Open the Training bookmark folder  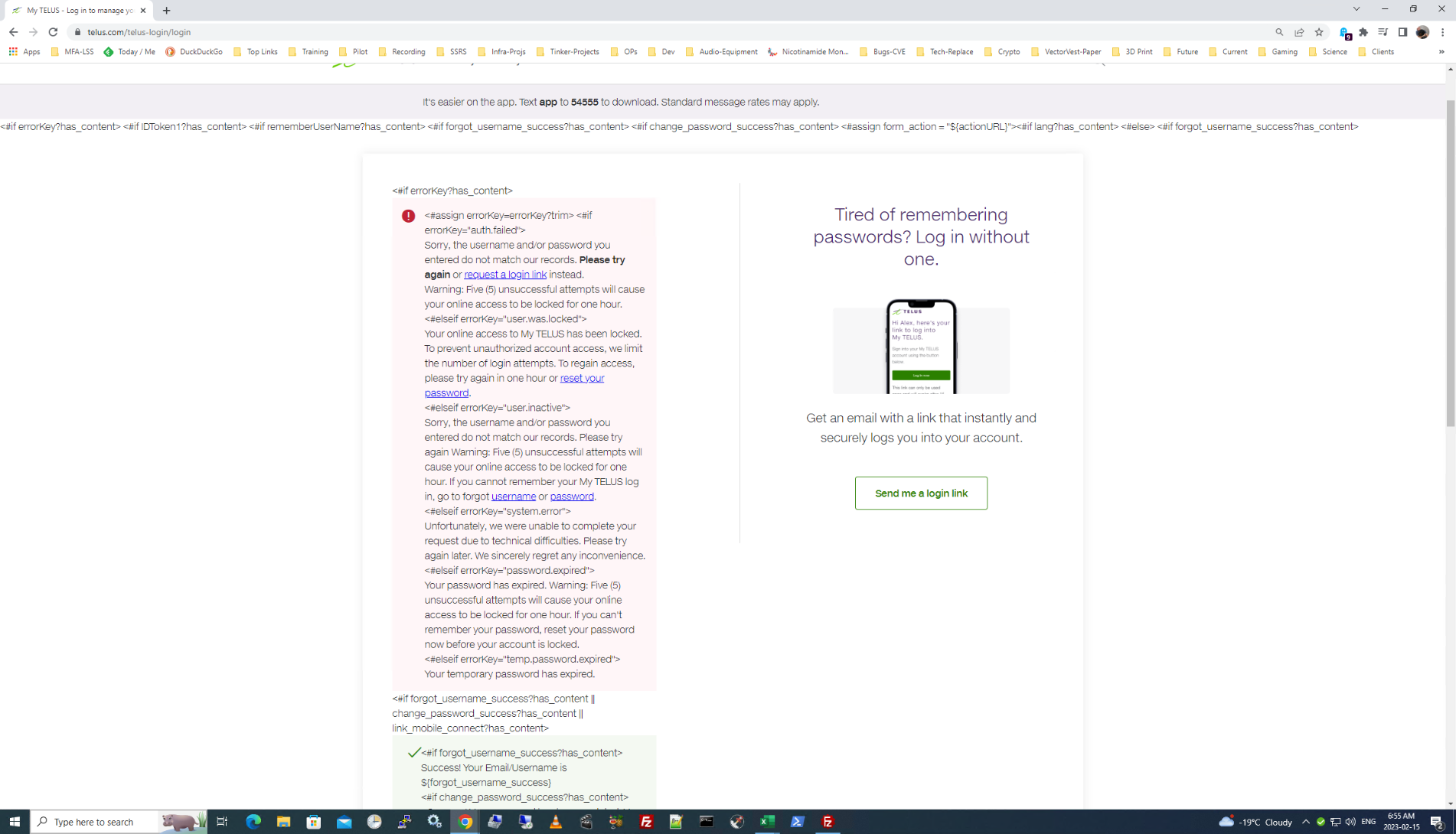click(x=308, y=52)
